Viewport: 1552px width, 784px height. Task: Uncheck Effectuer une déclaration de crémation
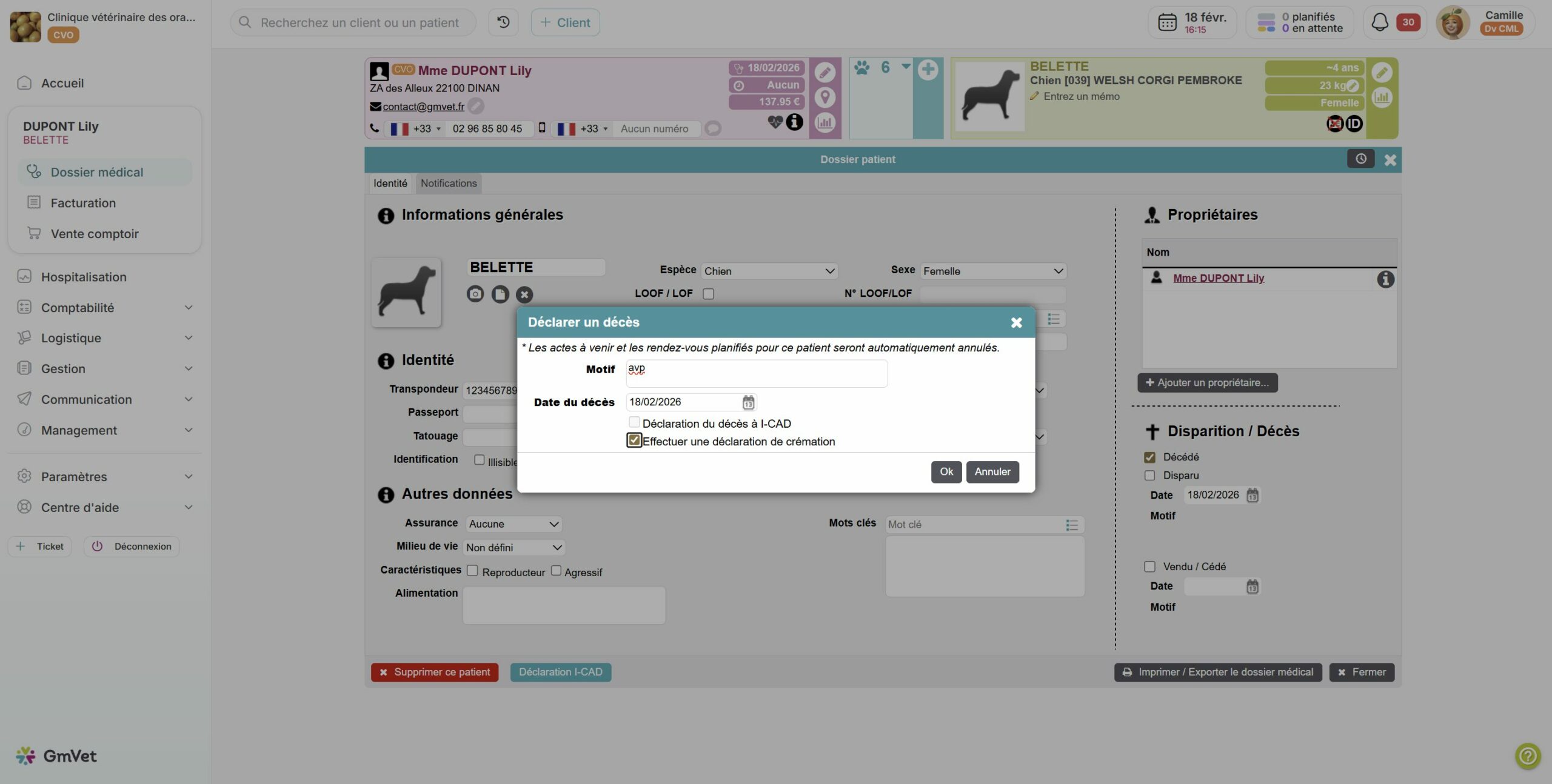634,440
